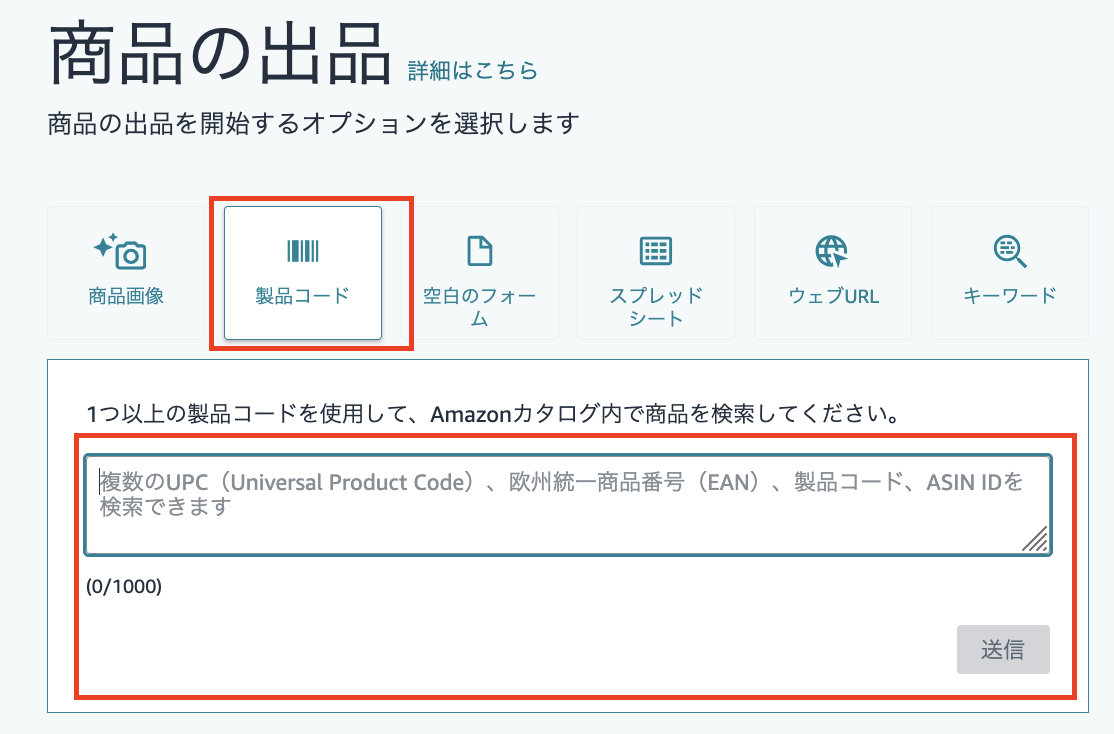Switch to the 空白のフォーム option label
This screenshot has height=734, width=1114.
pos(480,307)
